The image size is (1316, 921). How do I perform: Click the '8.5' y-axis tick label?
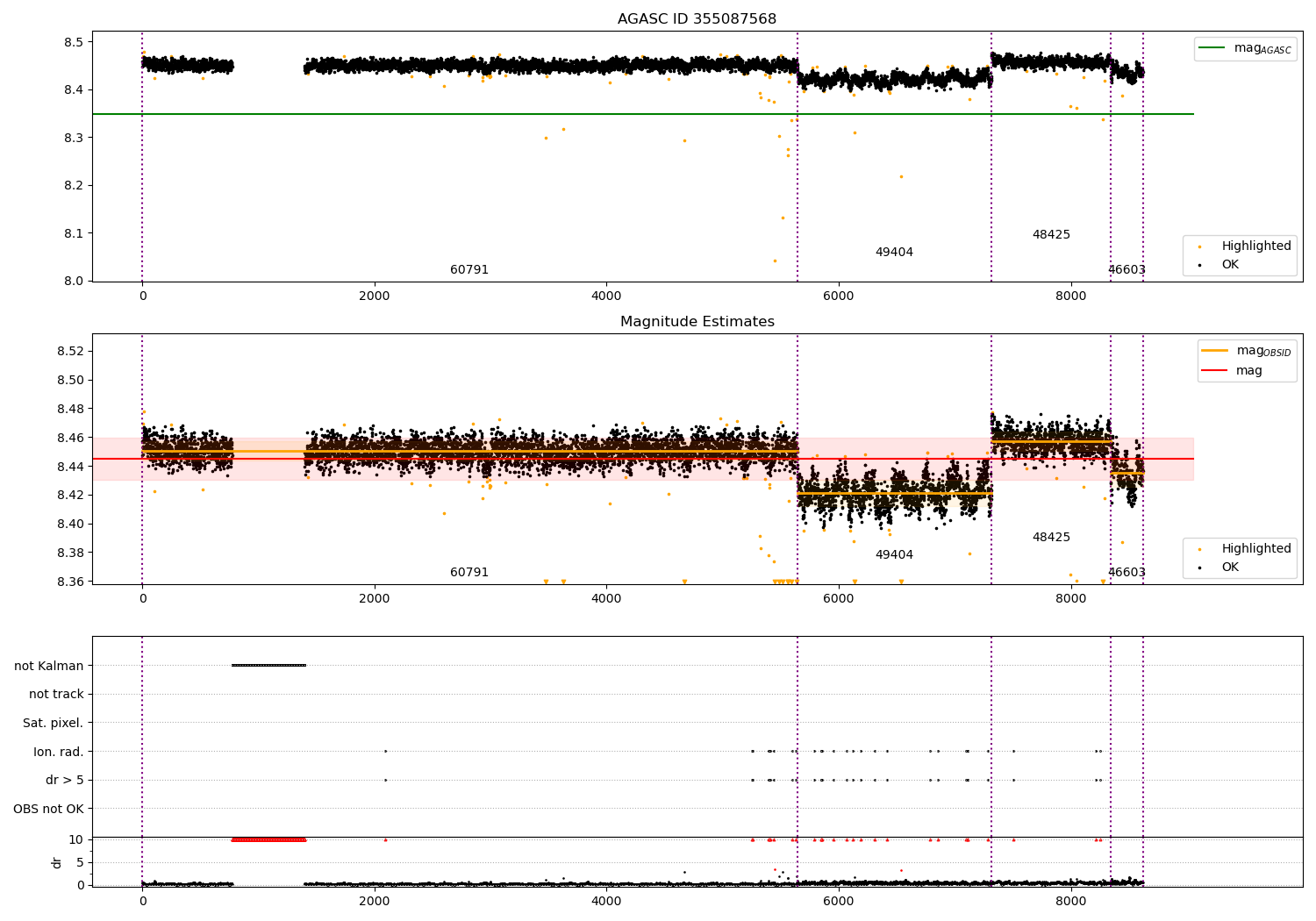click(74, 42)
